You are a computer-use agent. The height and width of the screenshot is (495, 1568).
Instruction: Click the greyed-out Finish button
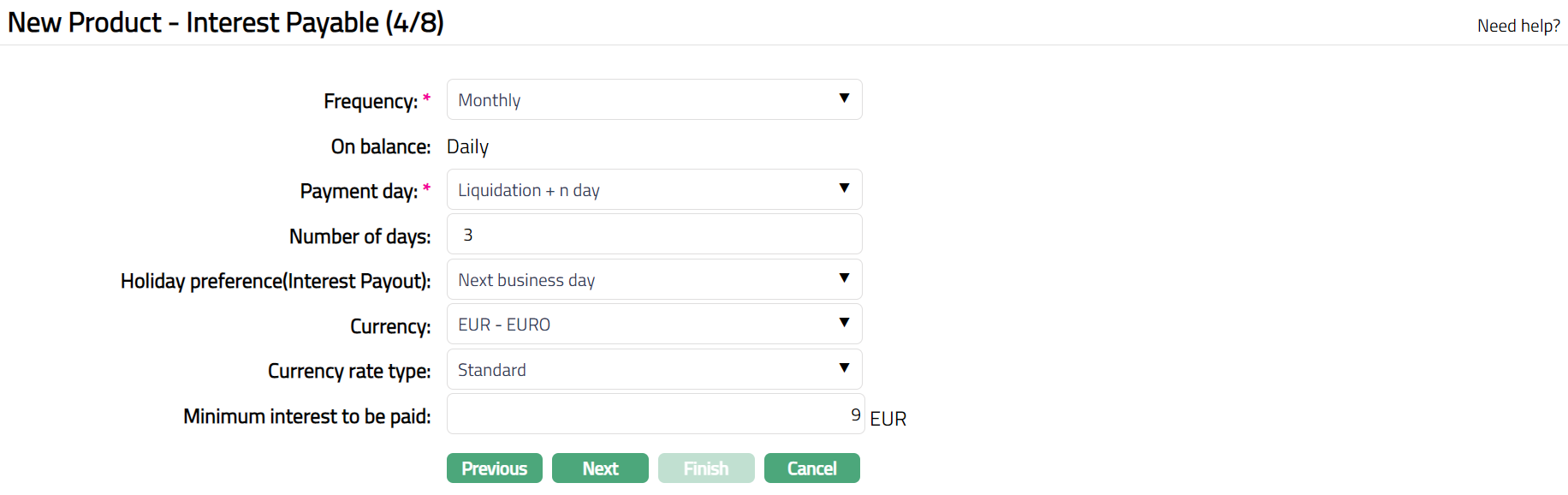click(706, 468)
